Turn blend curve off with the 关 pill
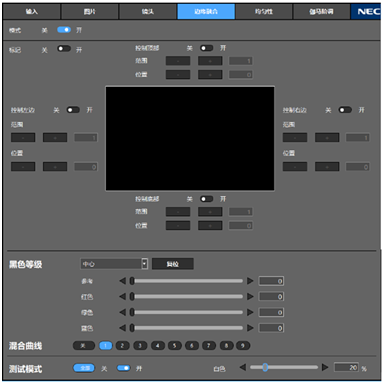Viewport: 384px width, 384px height. point(84,346)
